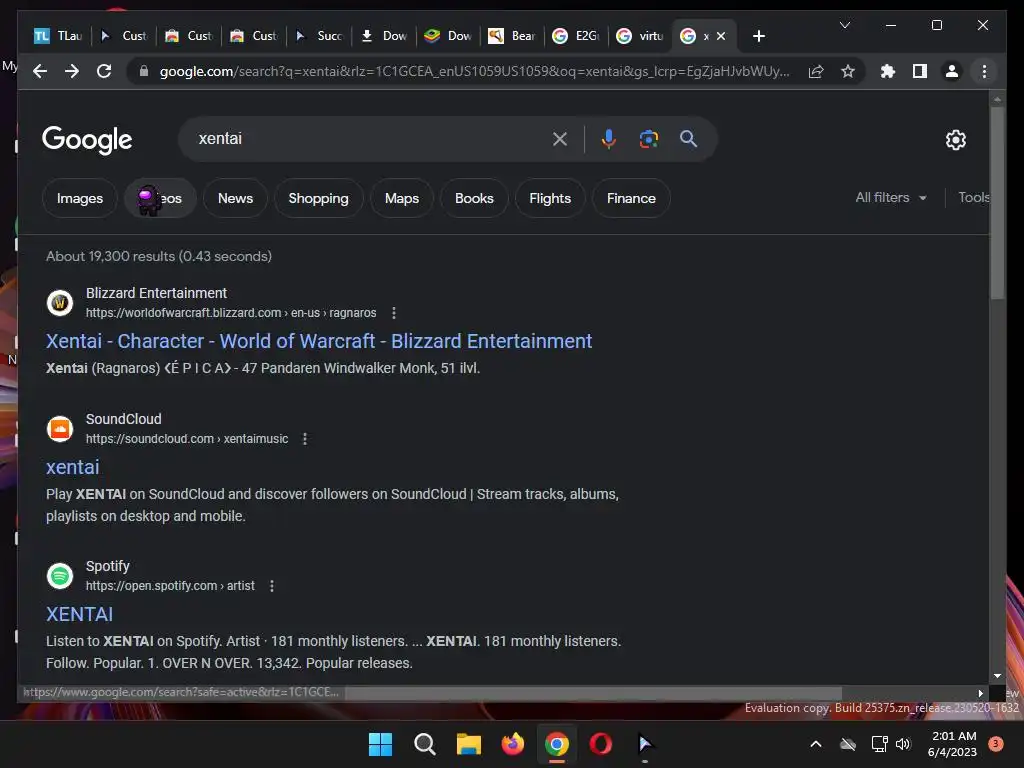Viewport: 1024px width, 768px height.
Task: Filter results by Shopping
Action: point(319,198)
